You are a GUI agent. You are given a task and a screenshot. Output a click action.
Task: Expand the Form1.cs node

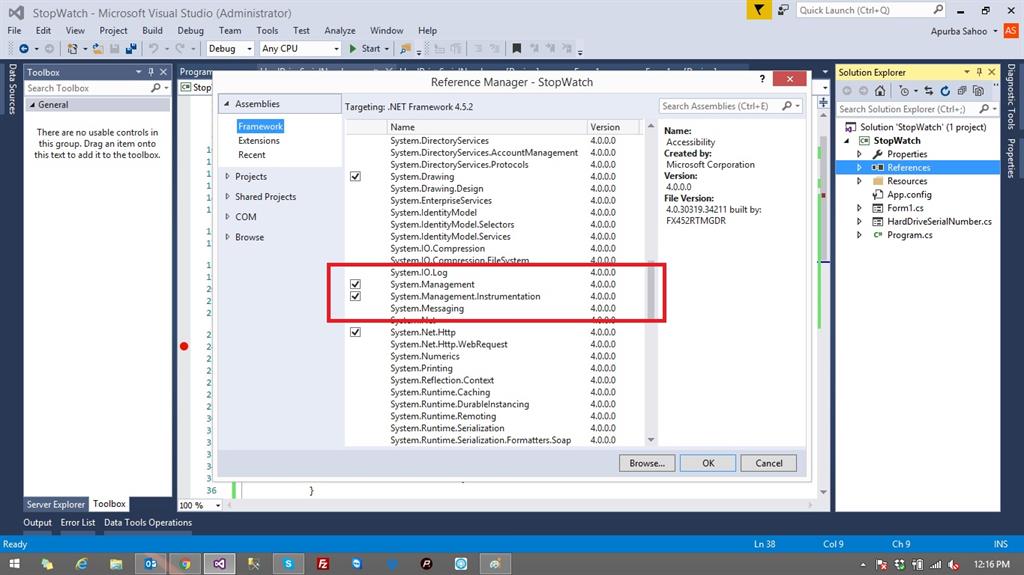pos(859,208)
